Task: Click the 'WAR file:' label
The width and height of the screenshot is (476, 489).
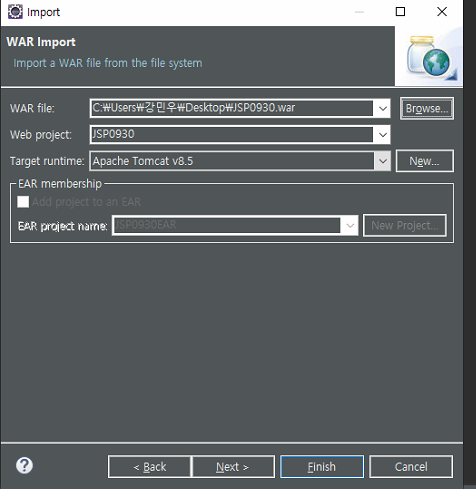Action: coord(32,108)
